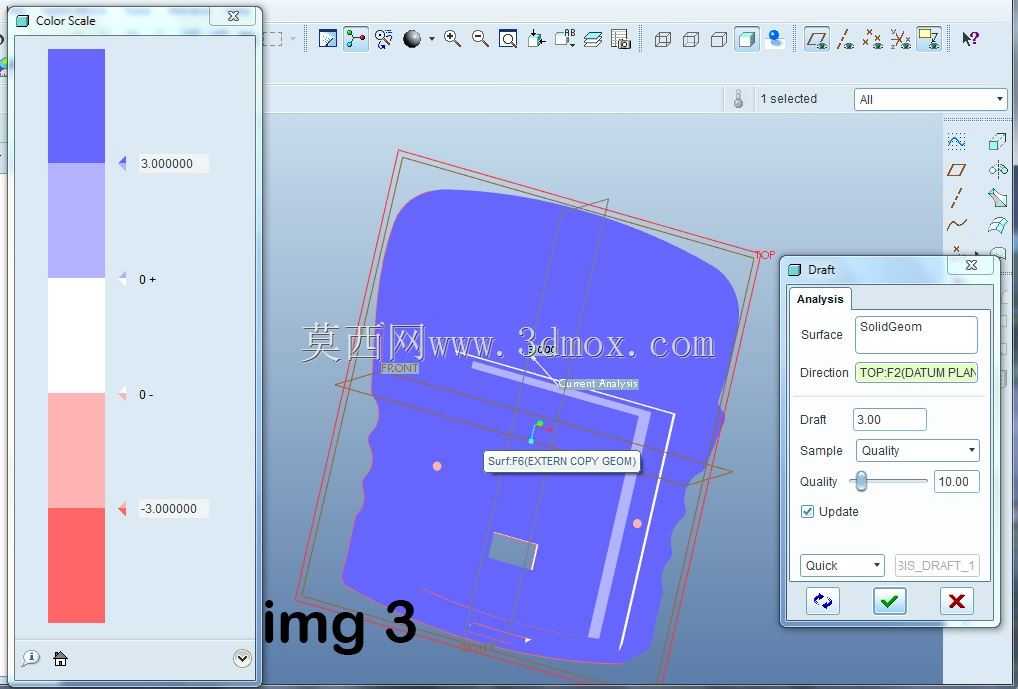The image size is (1018, 689).
Task: Toggle datum point display
Action: (873, 39)
